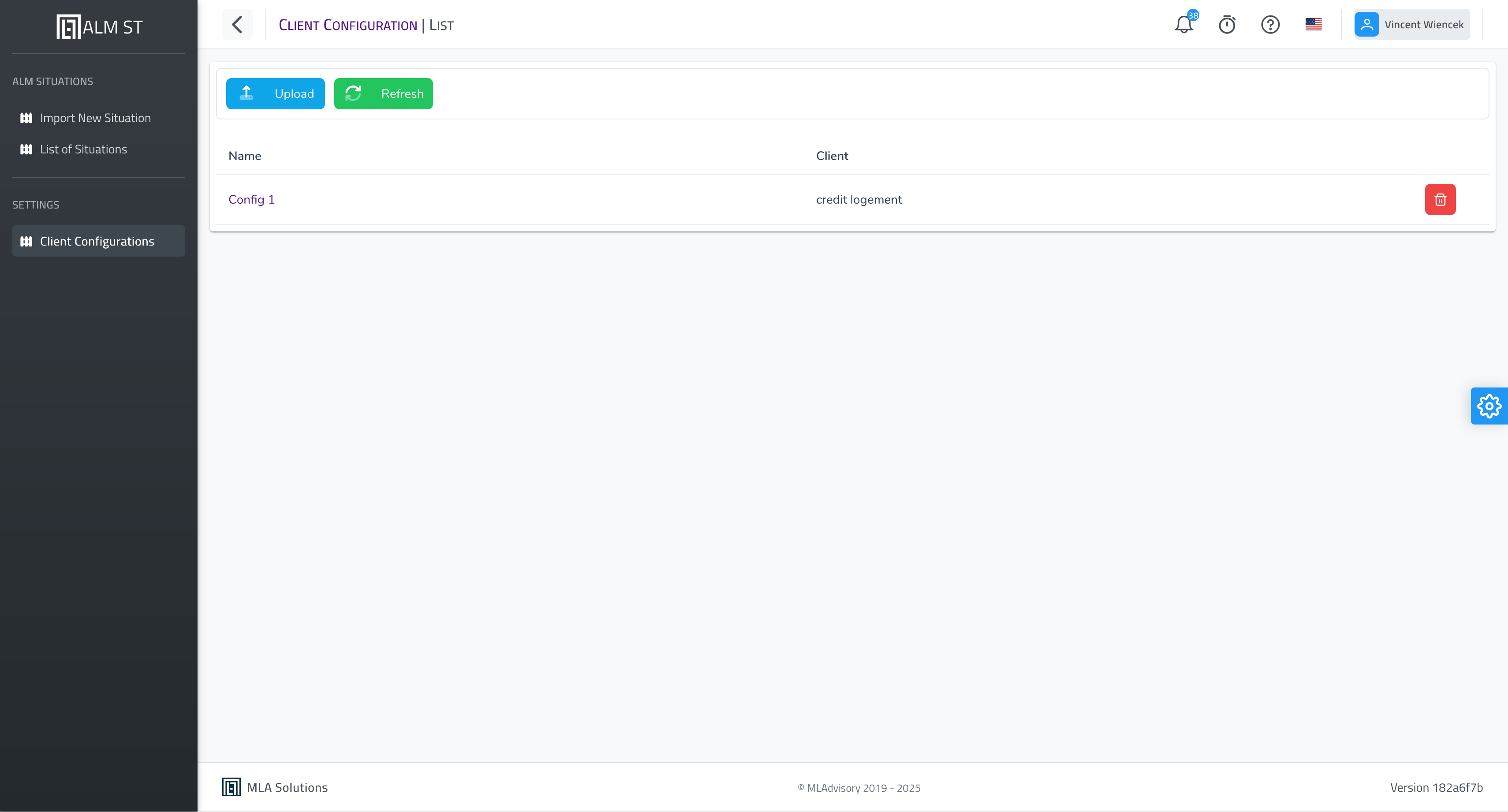Click the back arrow in header
Image resolution: width=1508 pixels, height=812 pixels.
[x=237, y=25]
